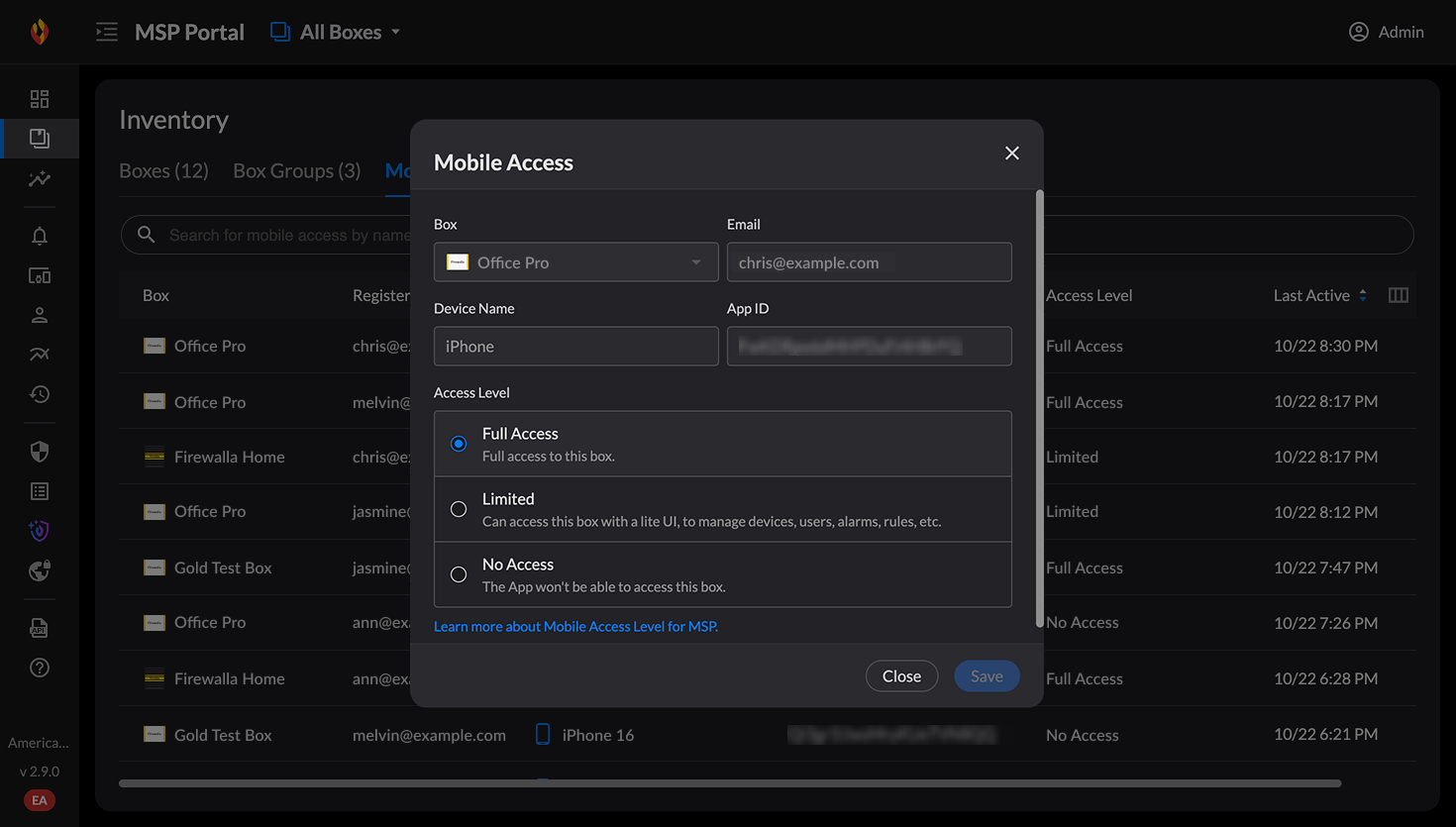The image size is (1456, 827).
Task: Toggle the sidebar collapse menu icon
Action: (x=107, y=32)
